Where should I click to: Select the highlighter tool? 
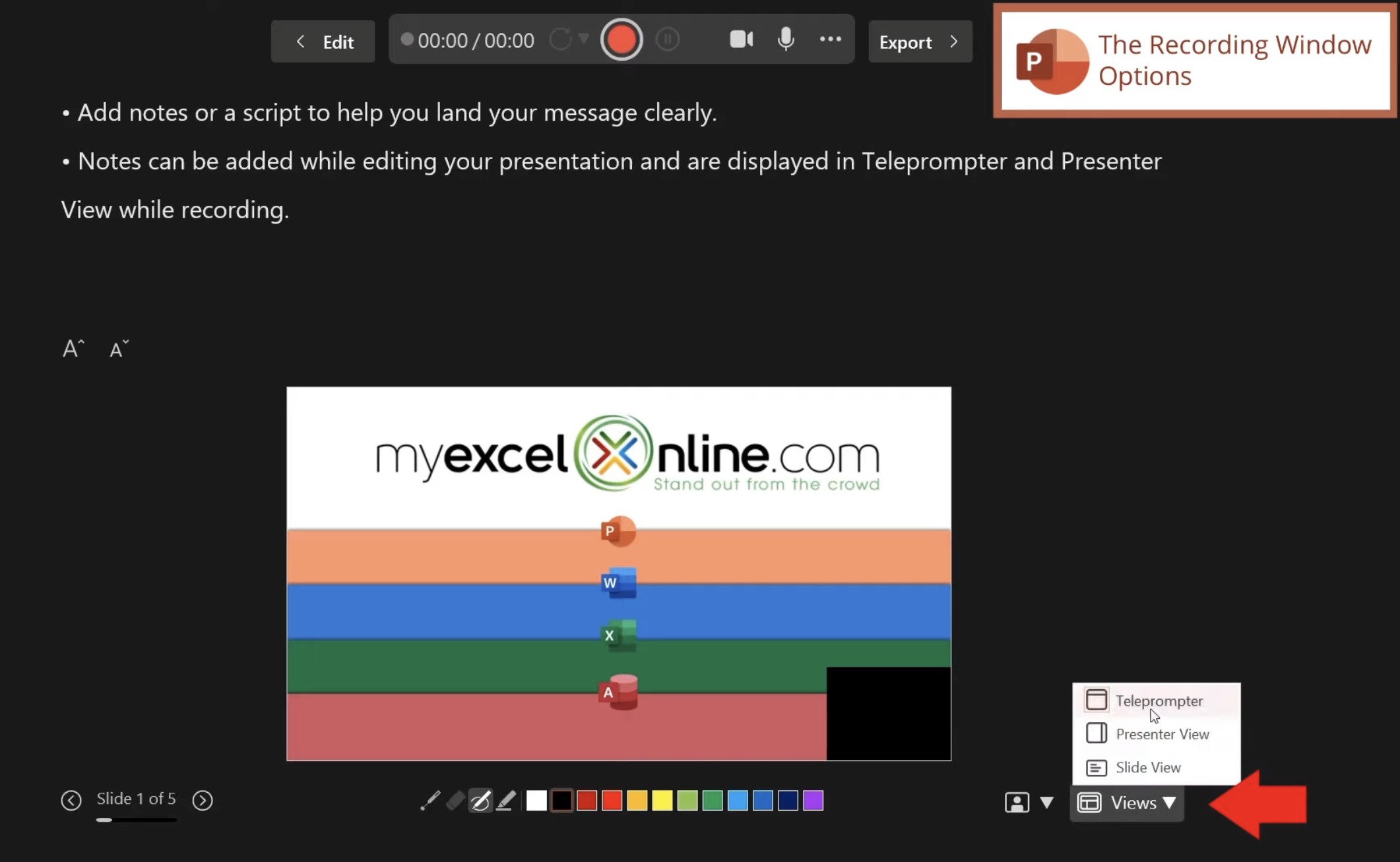pyautogui.click(x=506, y=801)
